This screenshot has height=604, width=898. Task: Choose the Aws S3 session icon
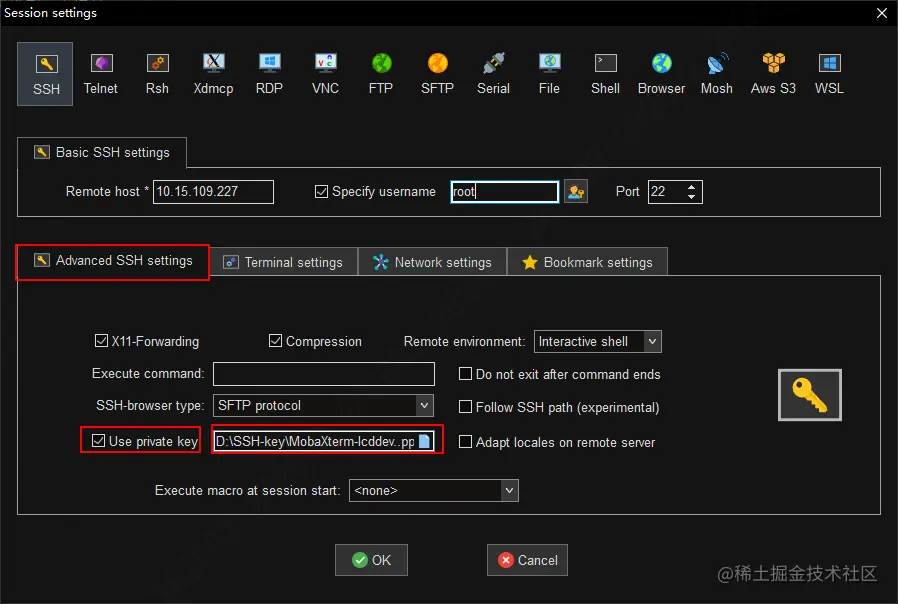(x=773, y=74)
